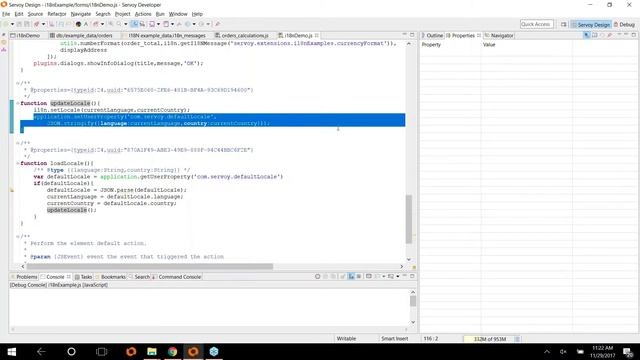Click the editor scroll down arrow

tap(409, 259)
